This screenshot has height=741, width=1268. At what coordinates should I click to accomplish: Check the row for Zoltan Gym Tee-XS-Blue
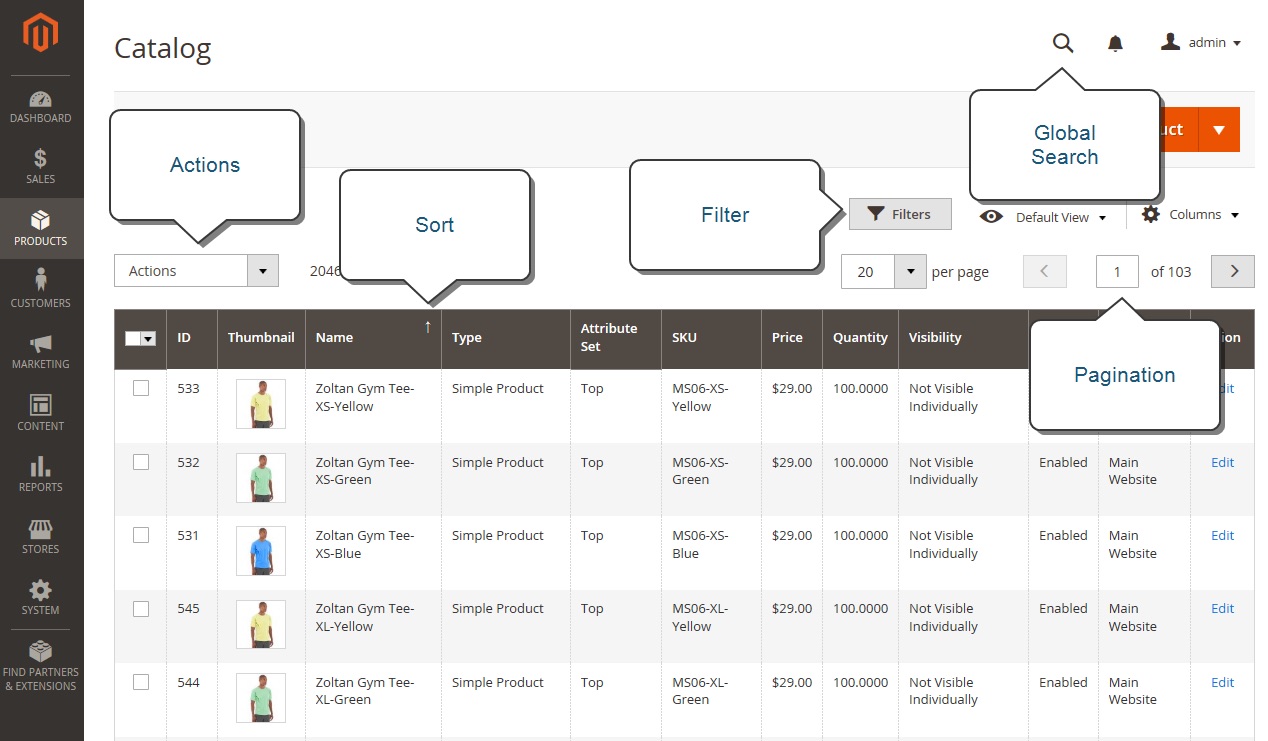coord(140,535)
